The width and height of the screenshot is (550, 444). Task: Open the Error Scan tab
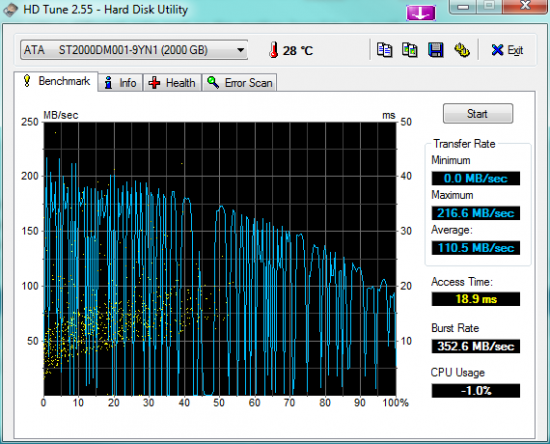[240, 83]
